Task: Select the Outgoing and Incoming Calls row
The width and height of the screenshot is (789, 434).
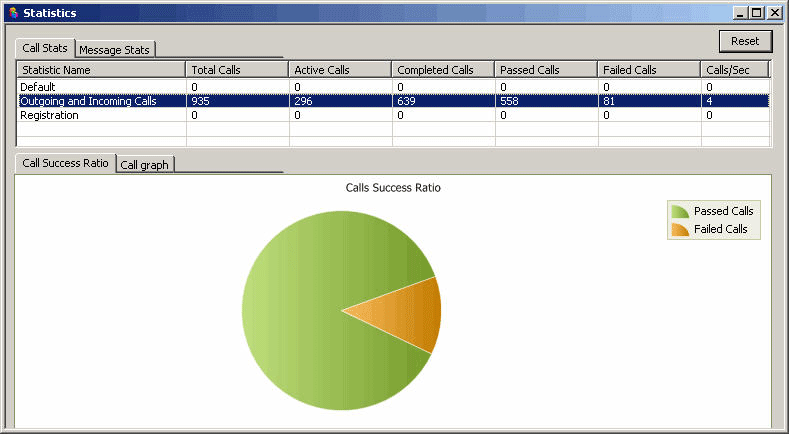Action: (100, 101)
